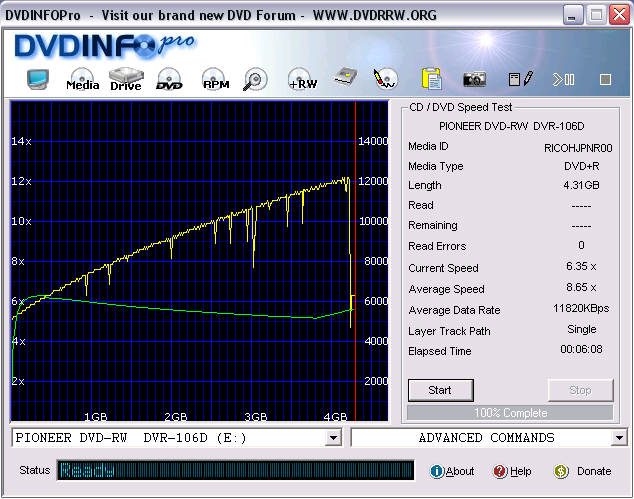Click the stop square icon
This screenshot has width=634, height=499.
pyautogui.click(x=605, y=80)
